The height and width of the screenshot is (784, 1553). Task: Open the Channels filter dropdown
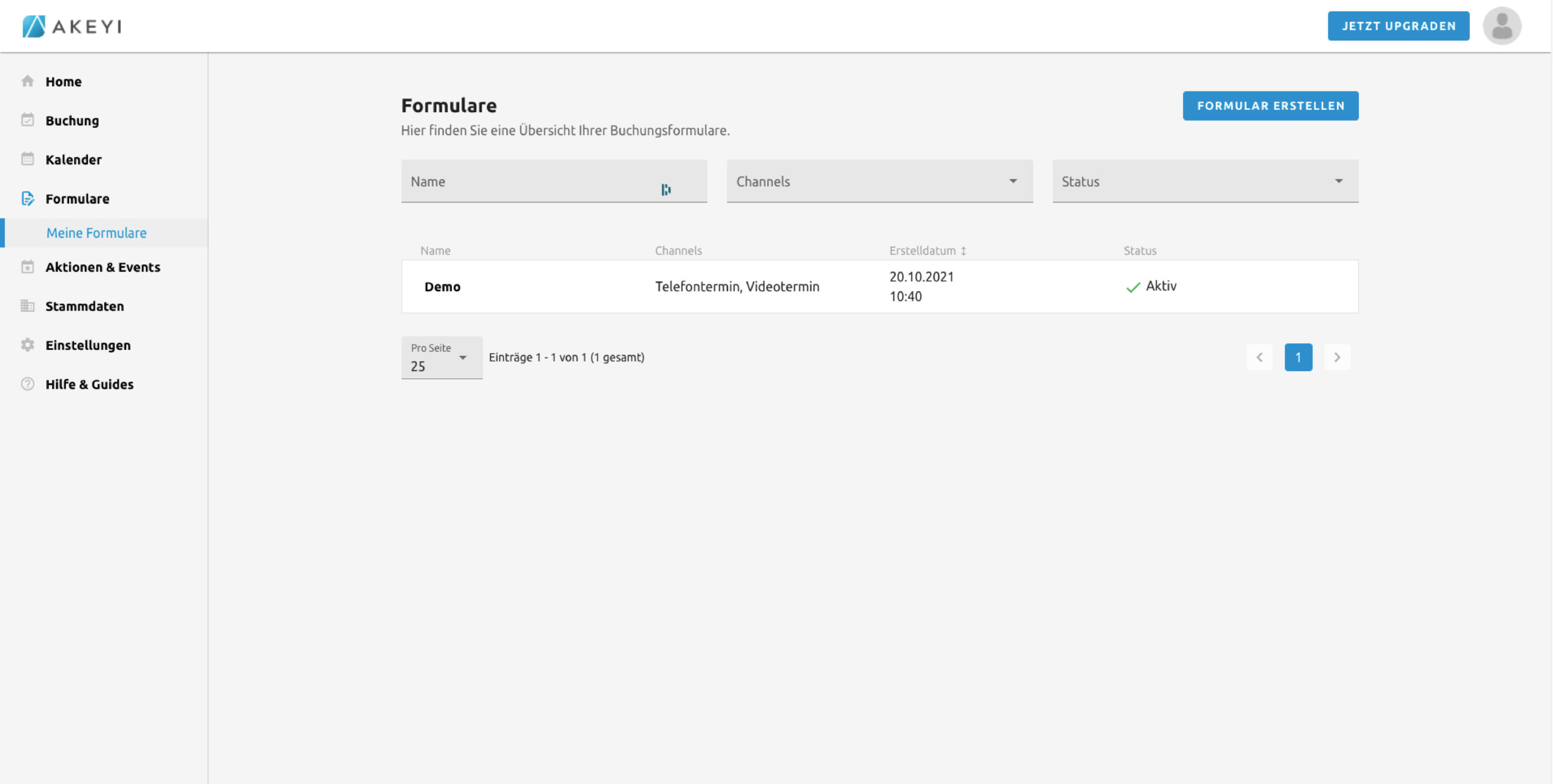[879, 181]
